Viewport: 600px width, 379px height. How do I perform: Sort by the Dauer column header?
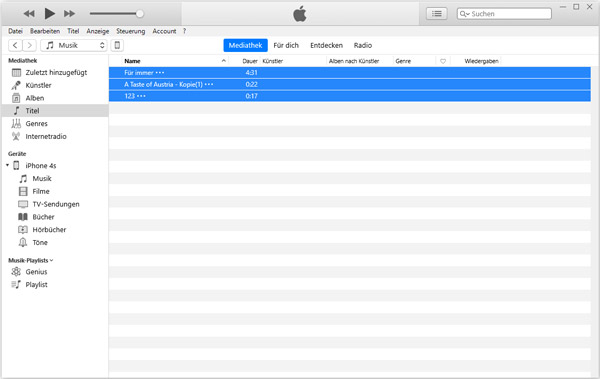pos(250,61)
